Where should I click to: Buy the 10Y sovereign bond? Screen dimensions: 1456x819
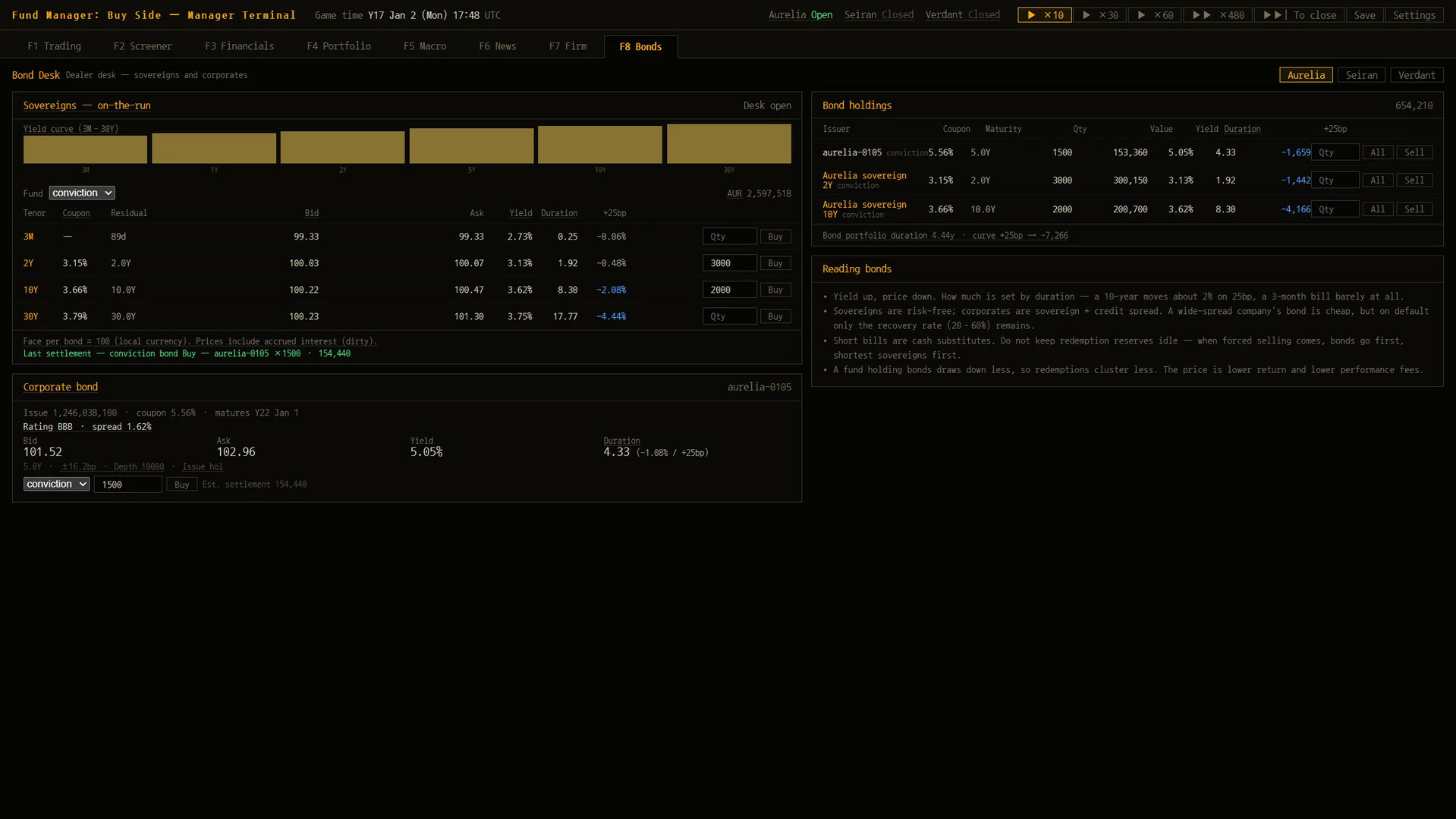tap(775, 290)
